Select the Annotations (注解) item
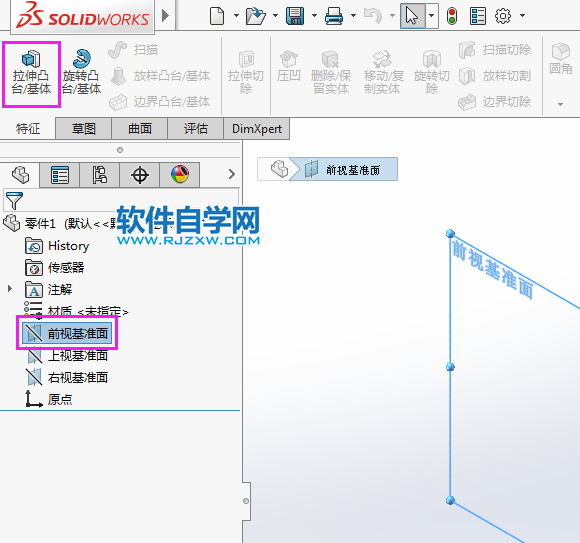This screenshot has height=543, width=580. [48, 290]
